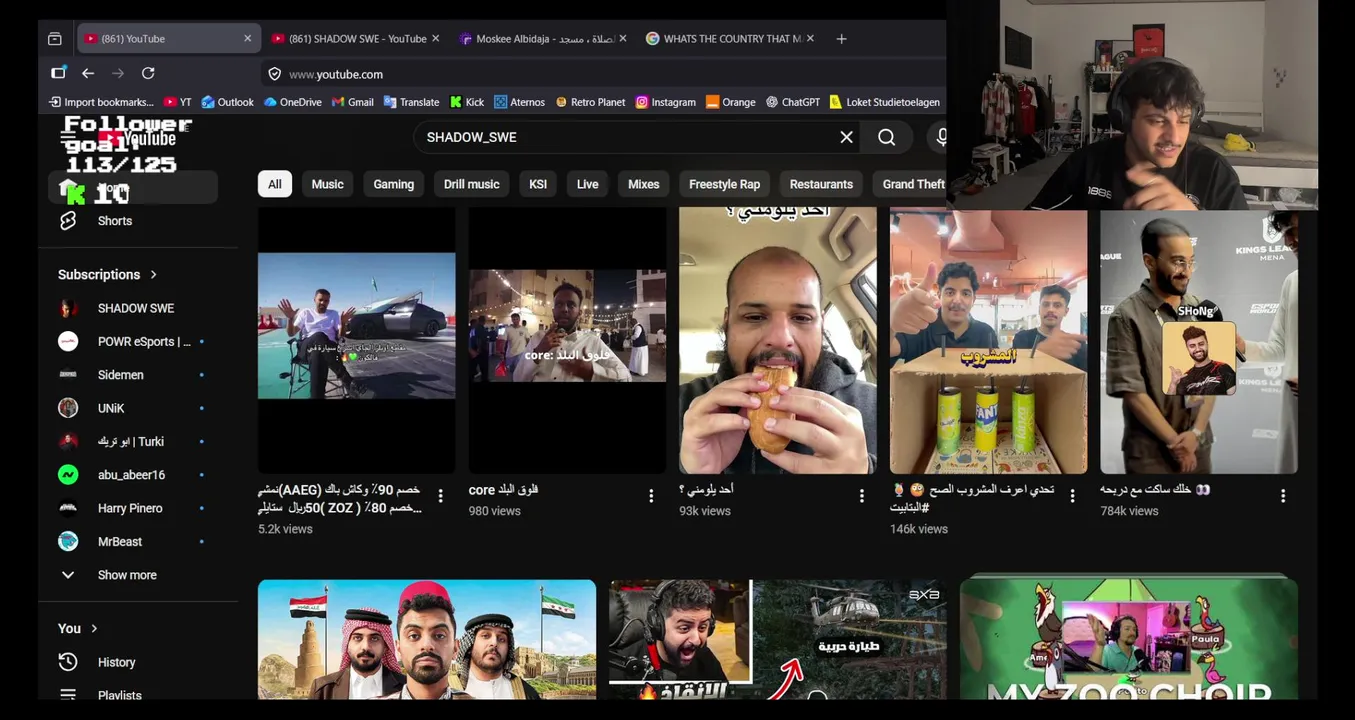
Task: Open options for the 146k views short
Action: [1073, 496]
